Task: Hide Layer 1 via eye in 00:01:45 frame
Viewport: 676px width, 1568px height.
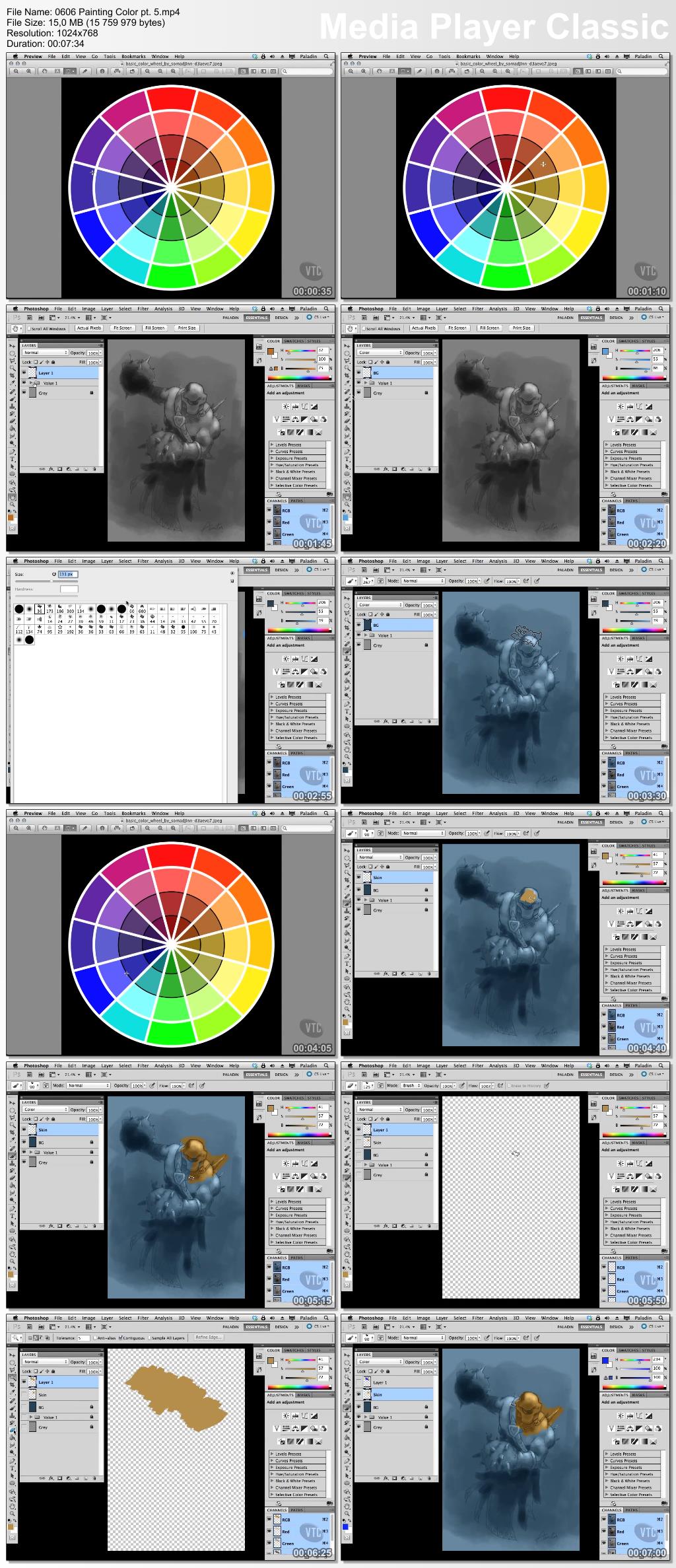Action: coord(24,373)
